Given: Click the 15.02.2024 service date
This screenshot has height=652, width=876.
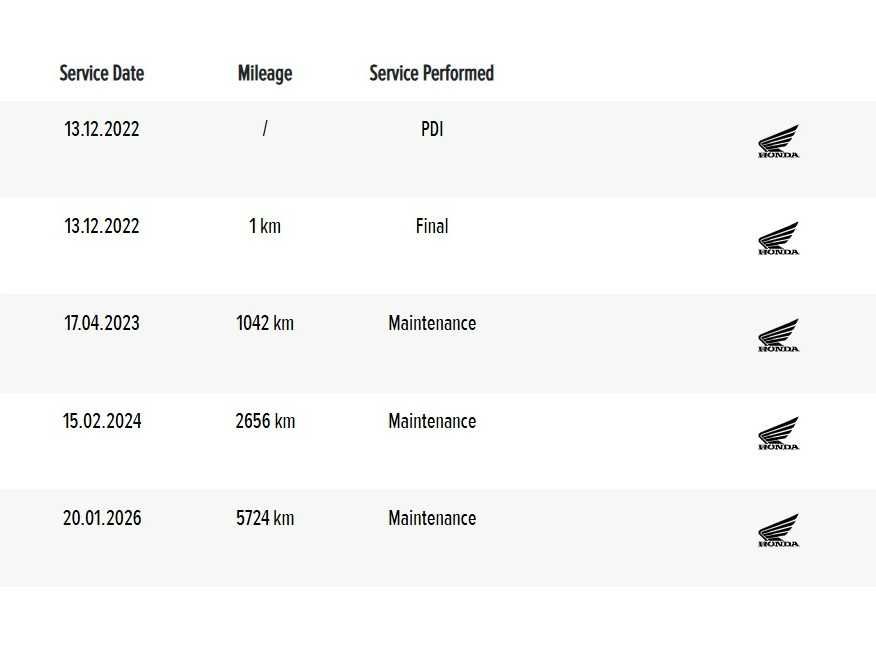Looking at the screenshot, I should pos(102,421).
